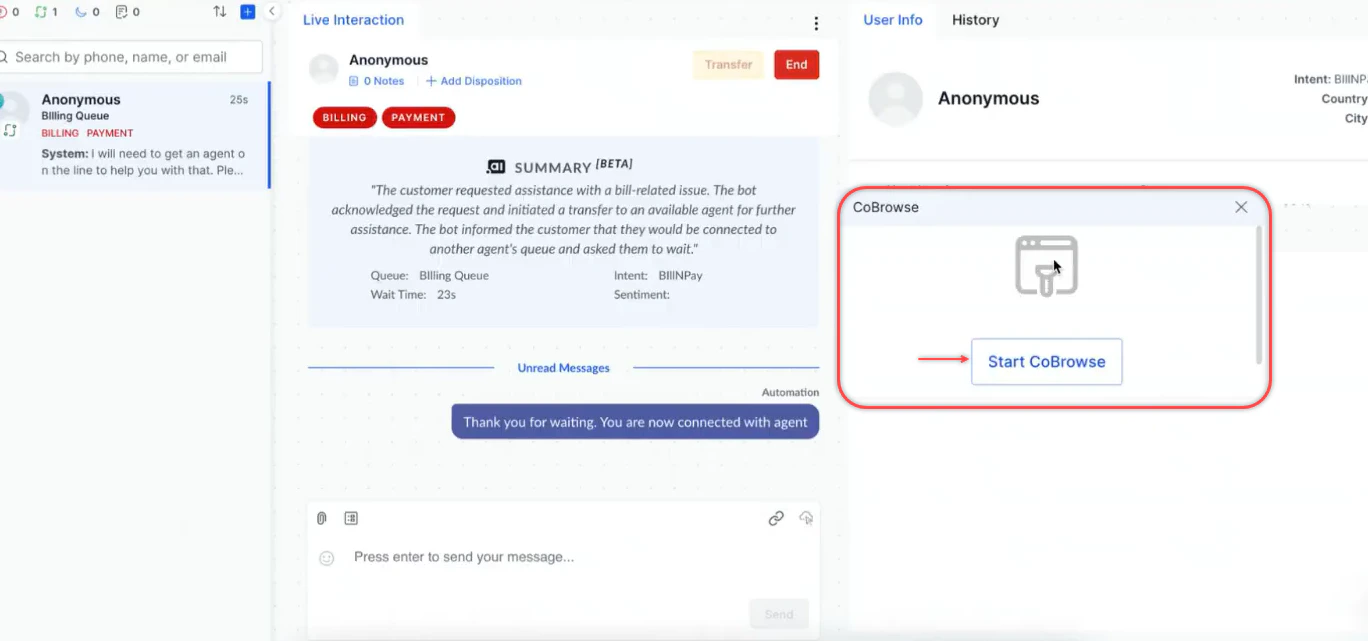Click the AI SUMMARY BETA heading
This screenshot has height=641, width=1368.
tap(559, 166)
